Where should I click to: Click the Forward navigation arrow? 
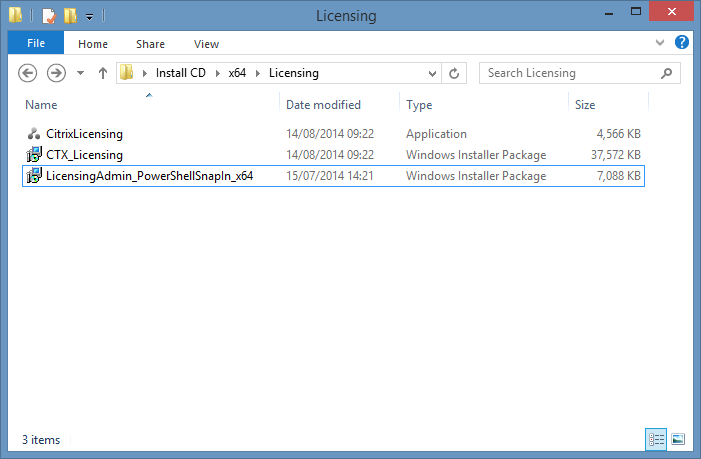pos(56,73)
